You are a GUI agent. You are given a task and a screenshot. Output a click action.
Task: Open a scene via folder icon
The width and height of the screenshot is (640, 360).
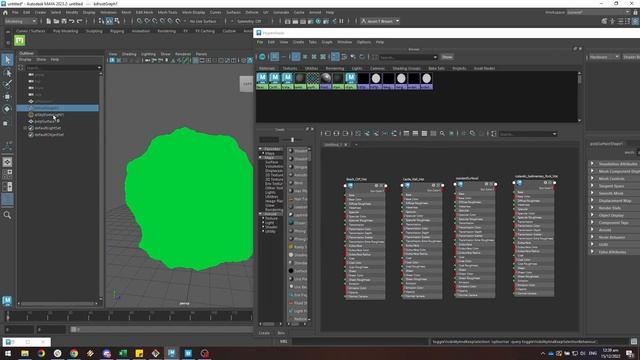click(56, 21)
